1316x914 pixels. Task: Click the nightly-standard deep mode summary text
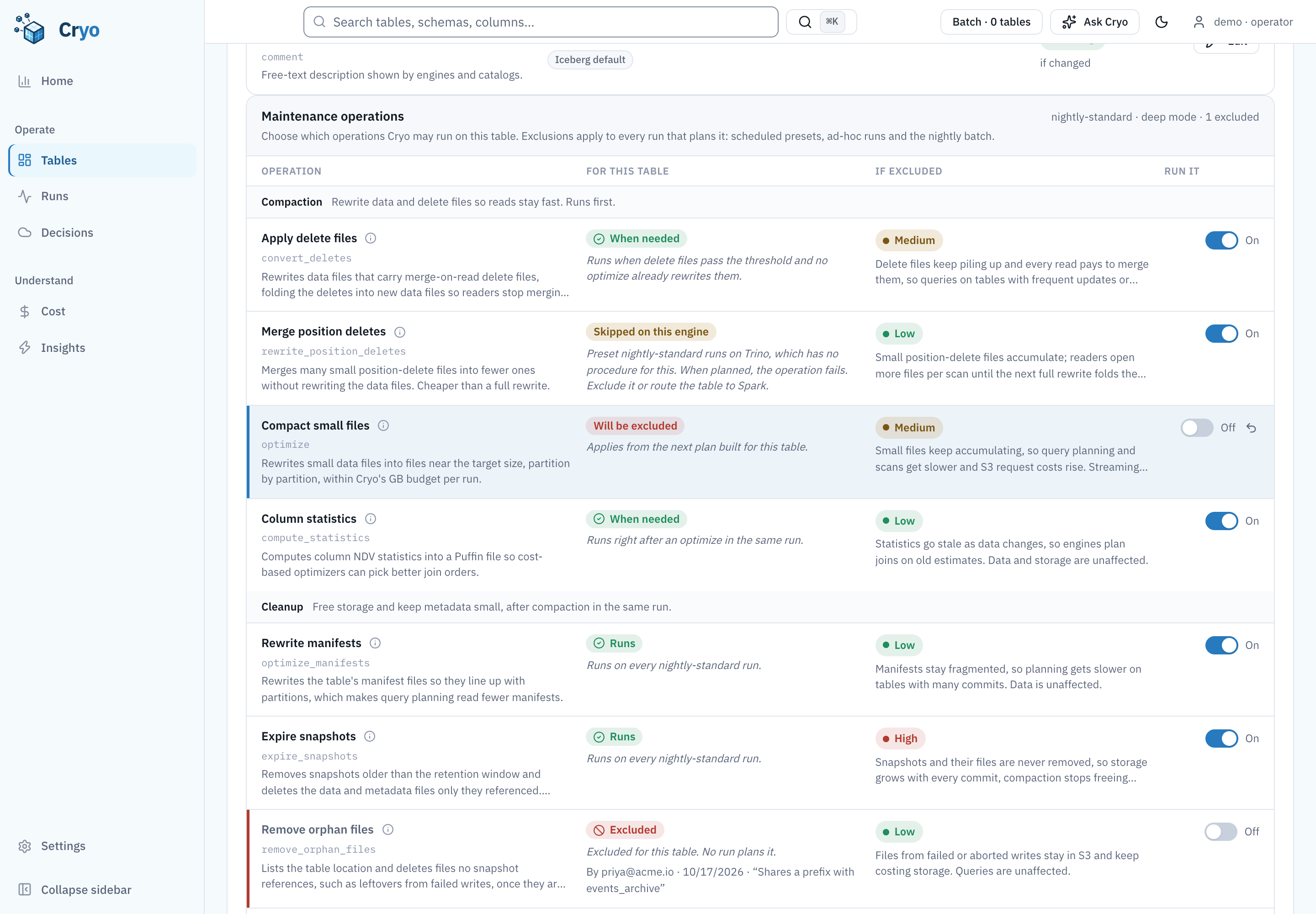tap(1155, 117)
